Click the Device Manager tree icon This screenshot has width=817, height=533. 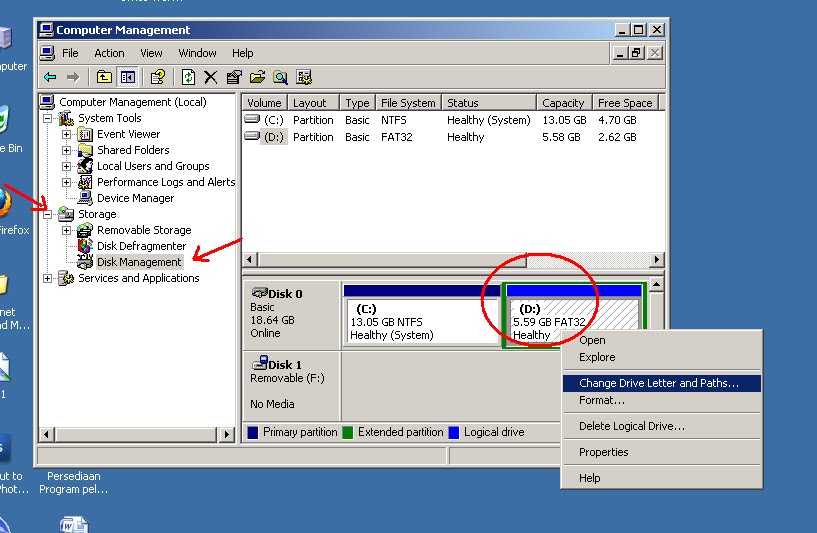[x=85, y=198]
